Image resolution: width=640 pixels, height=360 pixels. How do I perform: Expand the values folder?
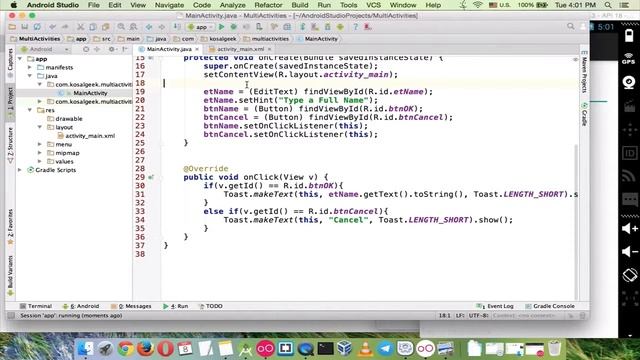coord(40,162)
